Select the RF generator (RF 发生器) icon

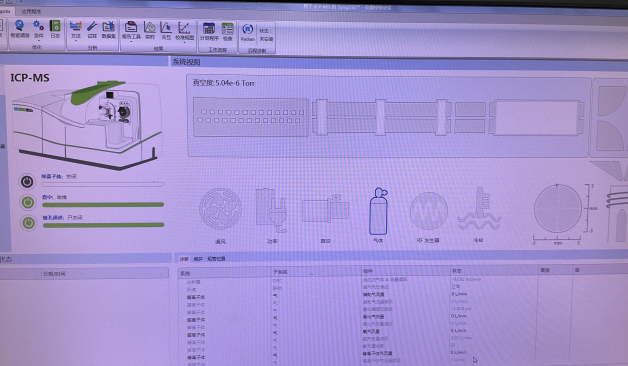[x=429, y=211]
